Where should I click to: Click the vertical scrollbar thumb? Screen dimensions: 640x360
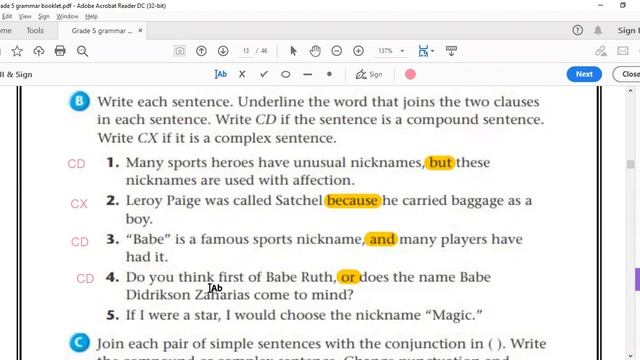[x=631, y=164]
